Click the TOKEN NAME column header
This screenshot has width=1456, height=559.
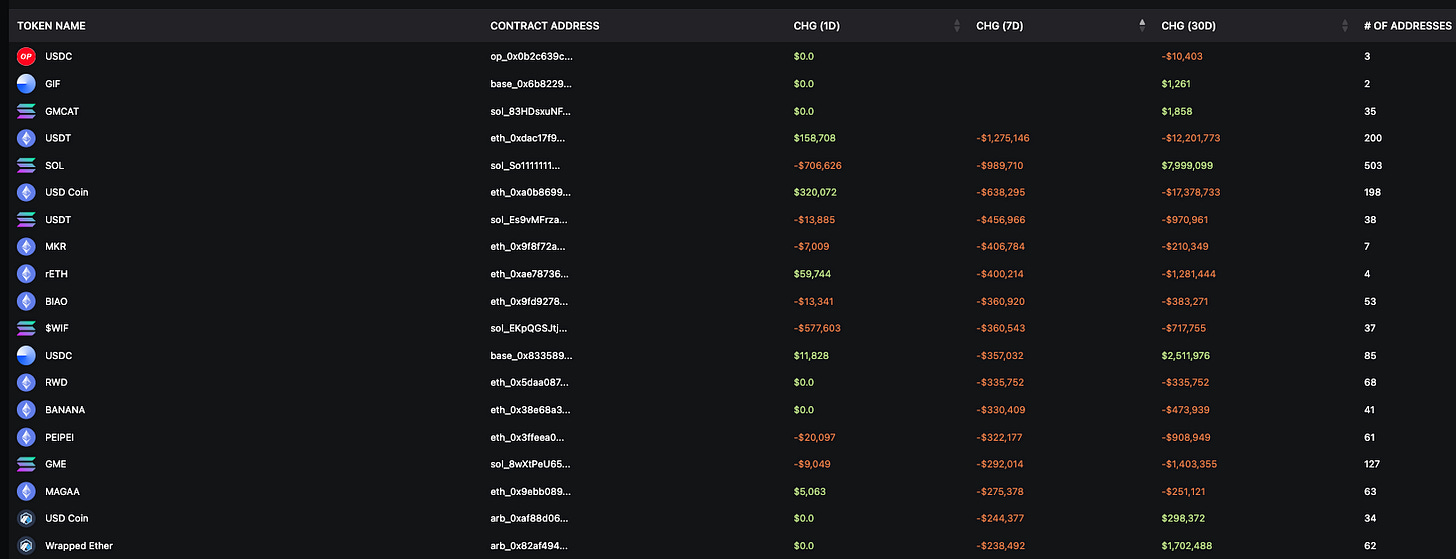(51, 26)
